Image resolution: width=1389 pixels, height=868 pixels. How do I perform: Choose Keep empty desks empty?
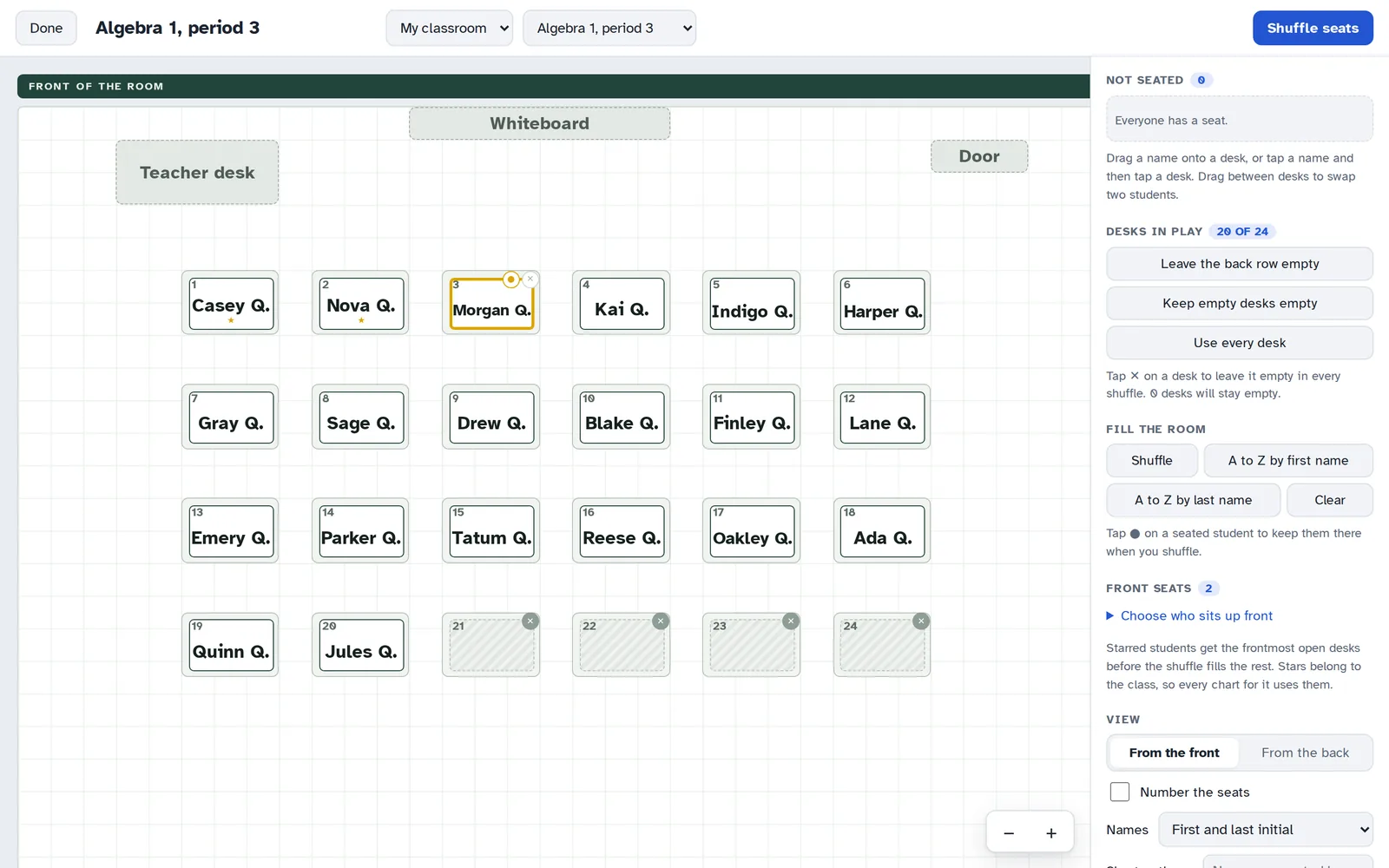pyautogui.click(x=1240, y=303)
